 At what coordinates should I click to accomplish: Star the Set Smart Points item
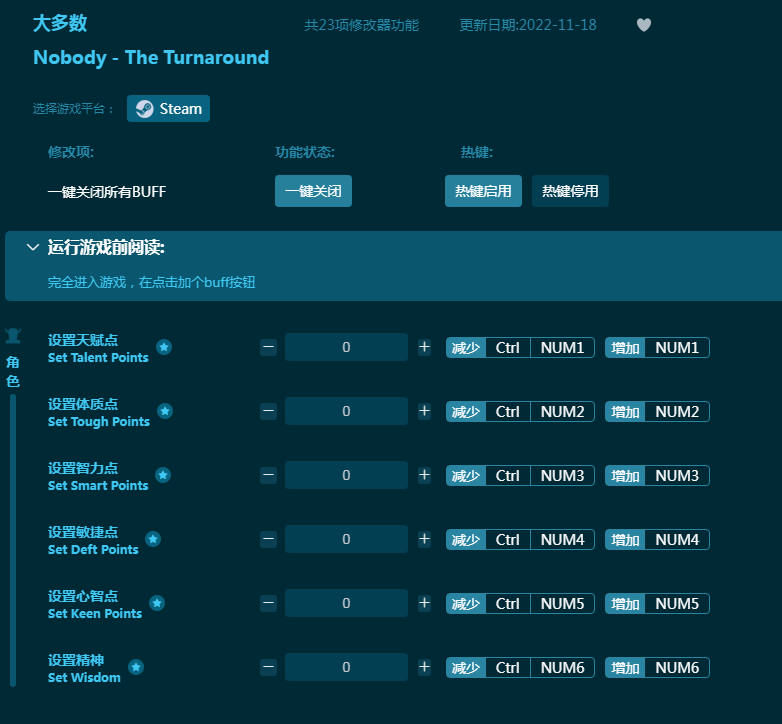click(163, 475)
